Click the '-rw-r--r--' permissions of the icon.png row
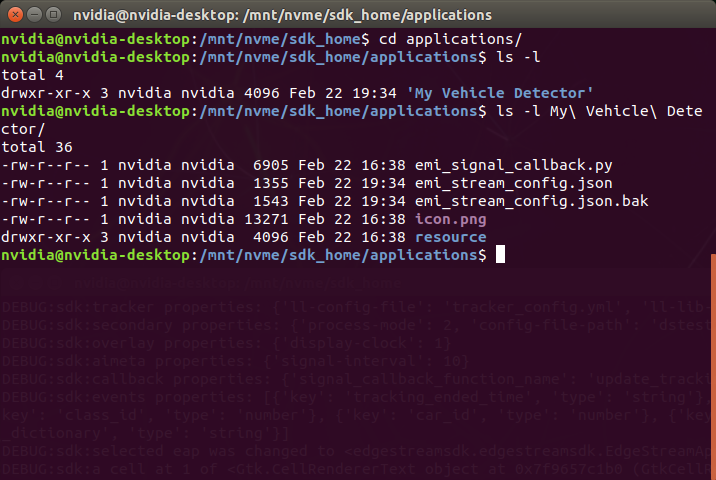Image resolution: width=716 pixels, height=480 pixels. pyautogui.click(x=46, y=219)
